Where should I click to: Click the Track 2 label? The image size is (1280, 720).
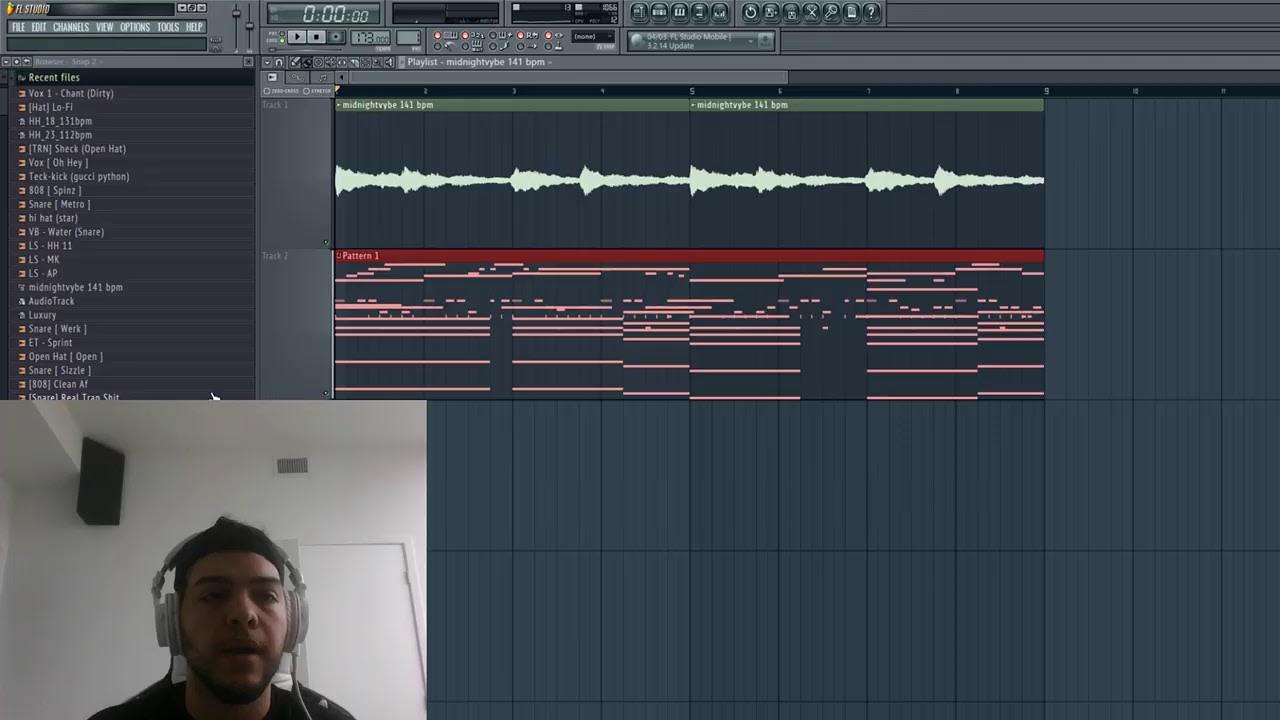(x=275, y=256)
